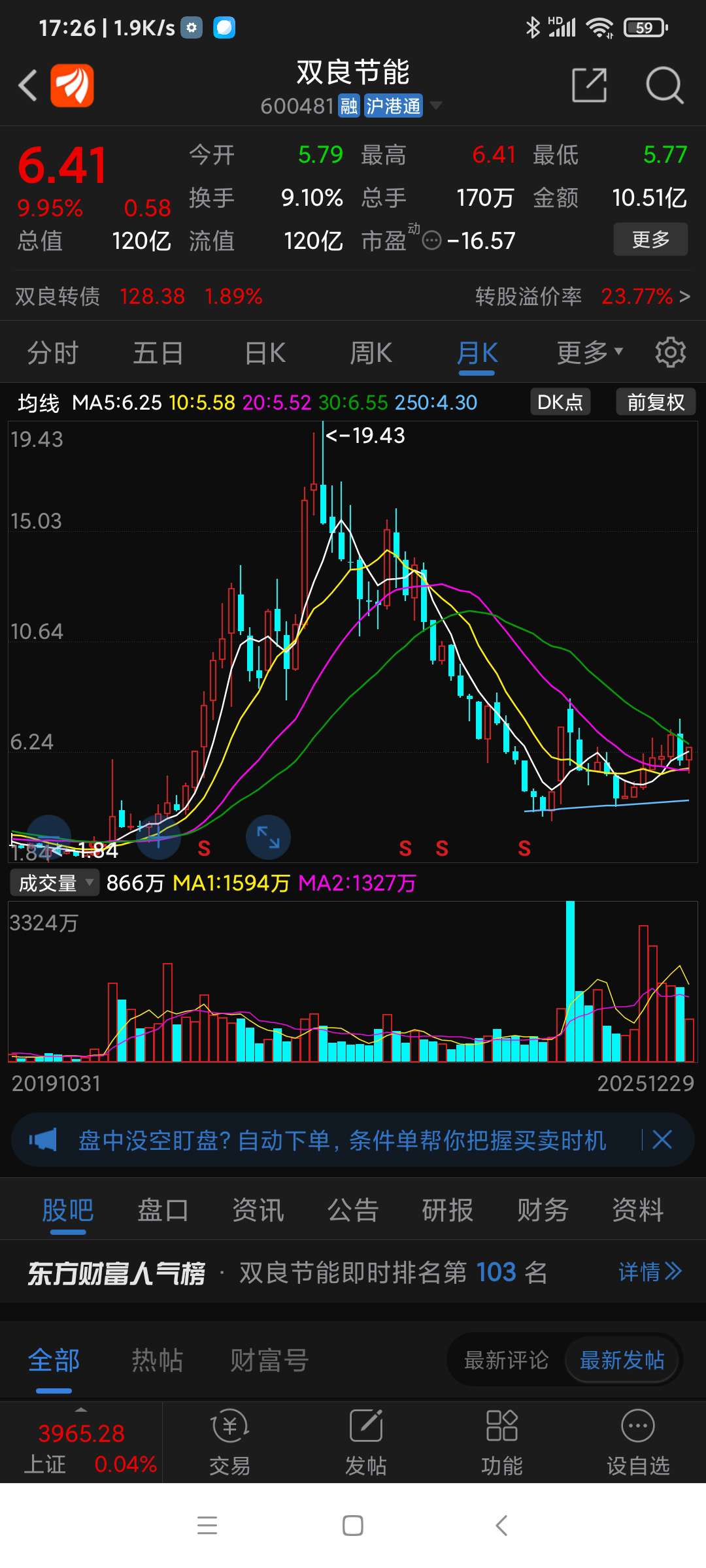Viewport: 706px width, 1568px height.
Task: Select the 热帖 hot posts filter
Action: pyautogui.click(x=157, y=1360)
